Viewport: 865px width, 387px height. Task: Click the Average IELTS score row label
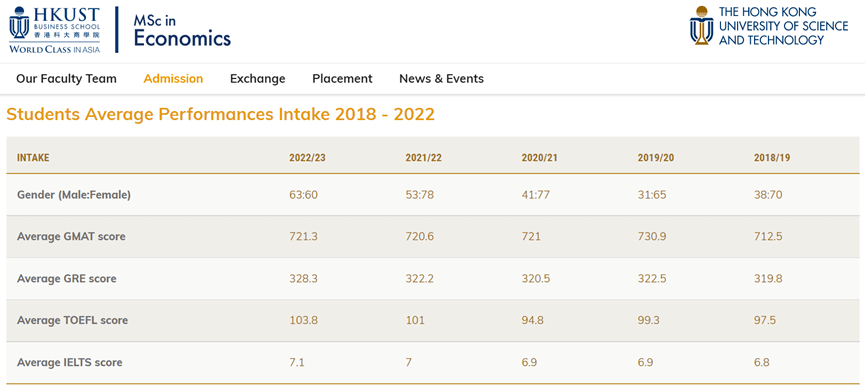tap(70, 362)
